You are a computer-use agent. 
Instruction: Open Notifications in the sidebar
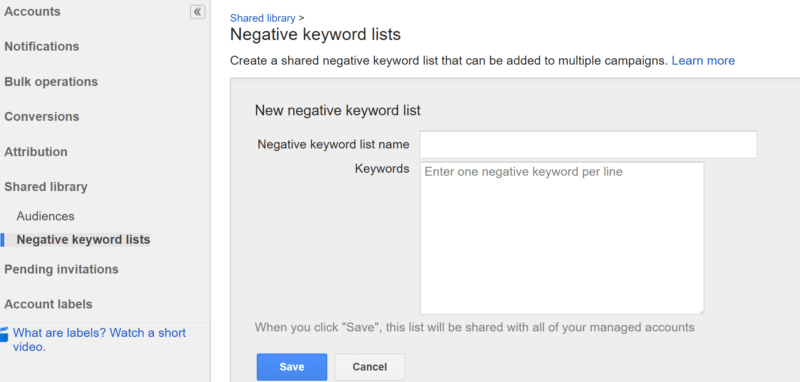42,46
